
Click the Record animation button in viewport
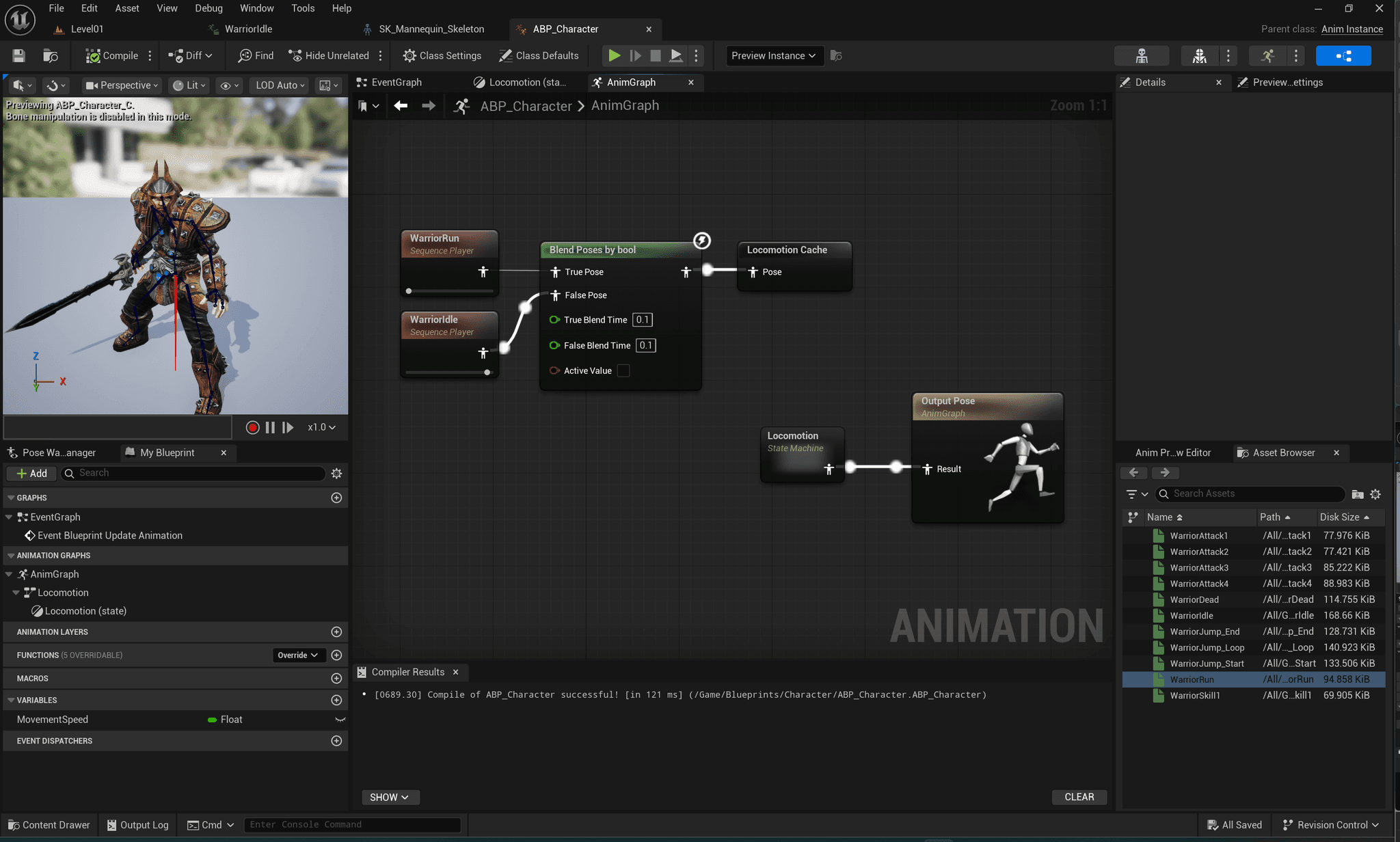(x=252, y=427)
